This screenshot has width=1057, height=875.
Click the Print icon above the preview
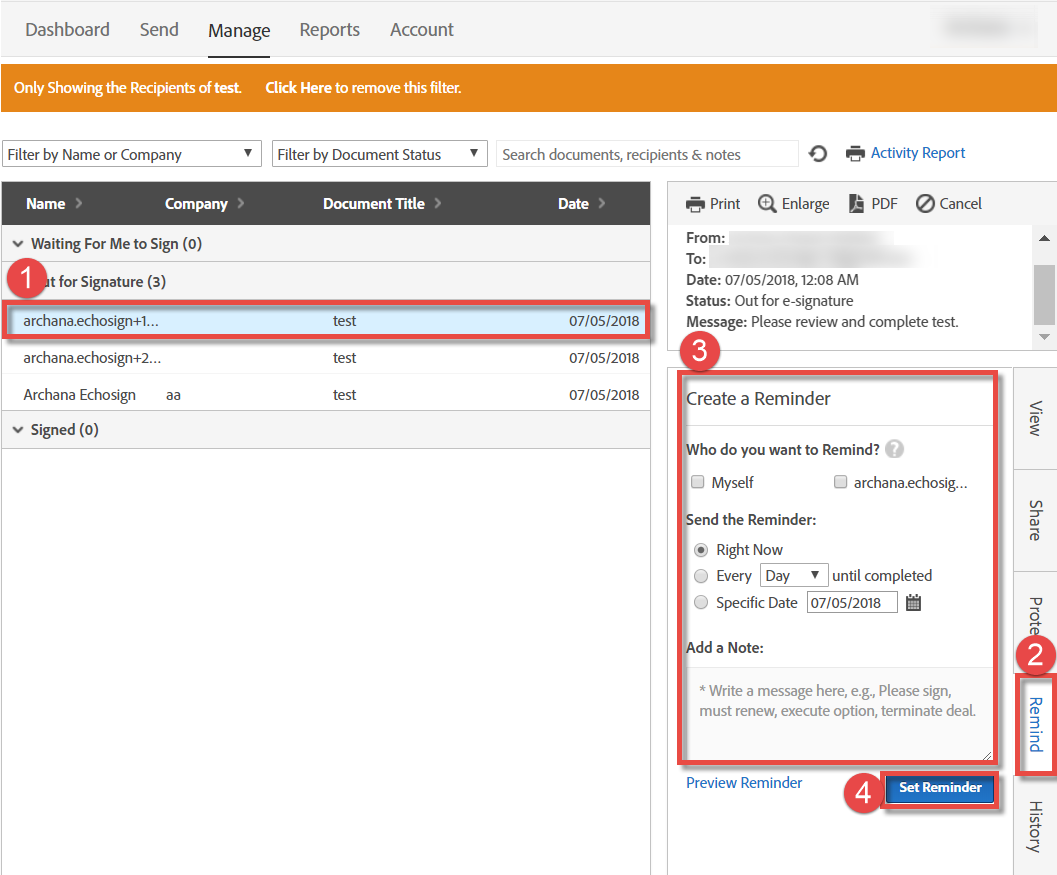click(693, 203)
